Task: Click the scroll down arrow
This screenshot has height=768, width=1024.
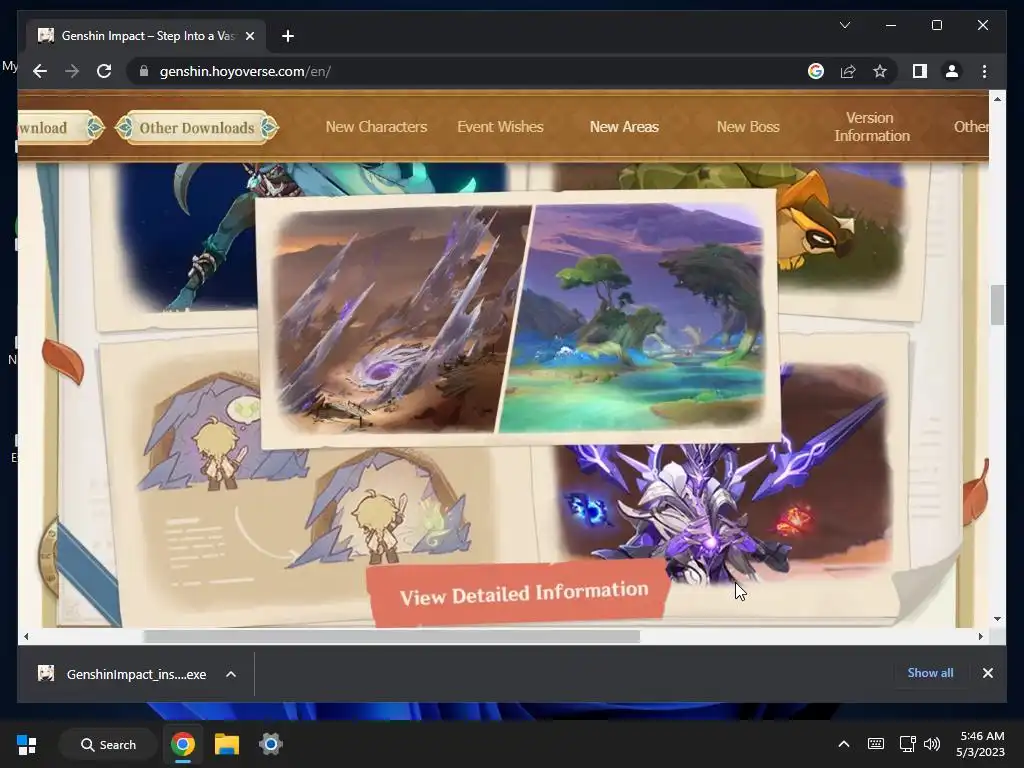Action: pos(997,618)
